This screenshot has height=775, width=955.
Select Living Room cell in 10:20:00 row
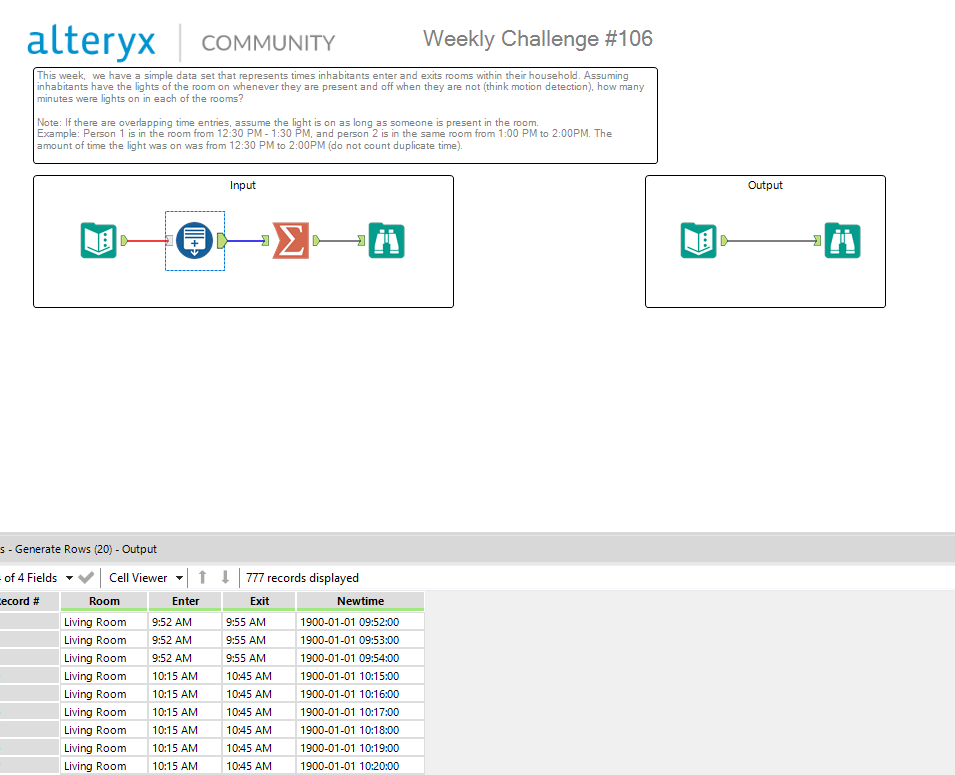[x=104, y=766]
